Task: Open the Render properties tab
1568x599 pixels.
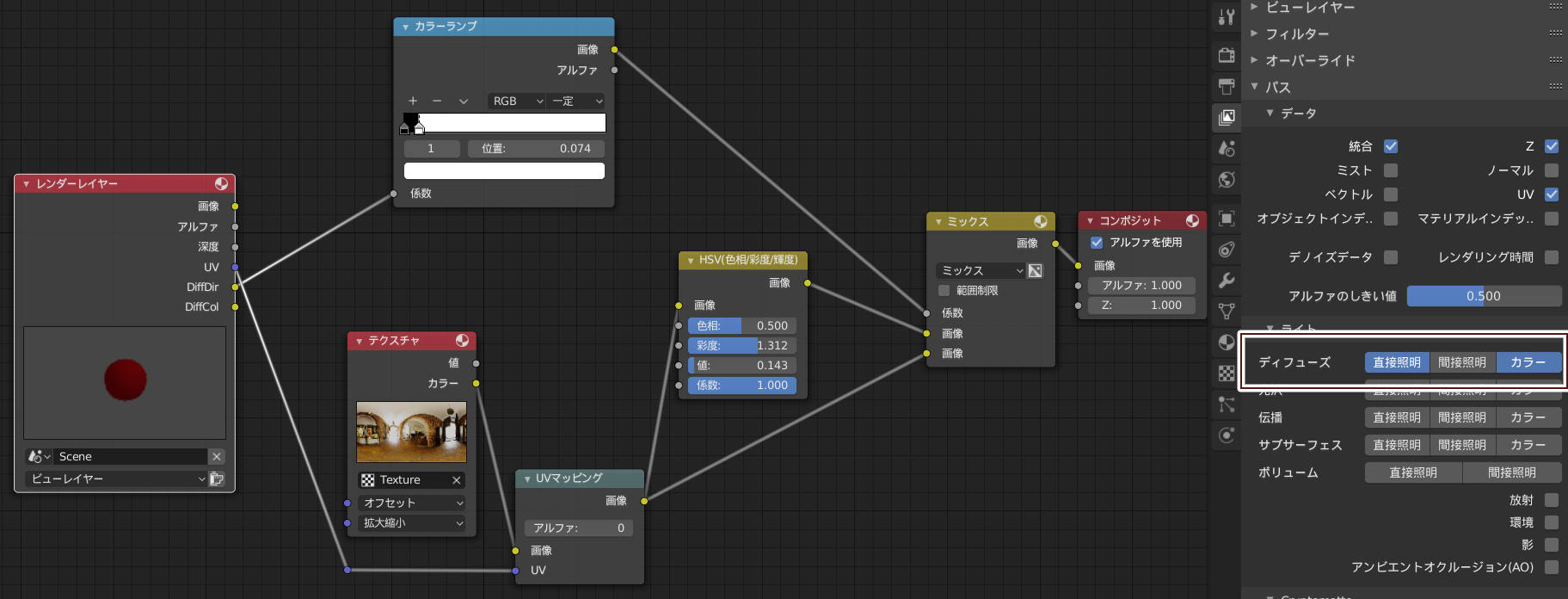Action: click(x=1227, y=56)
